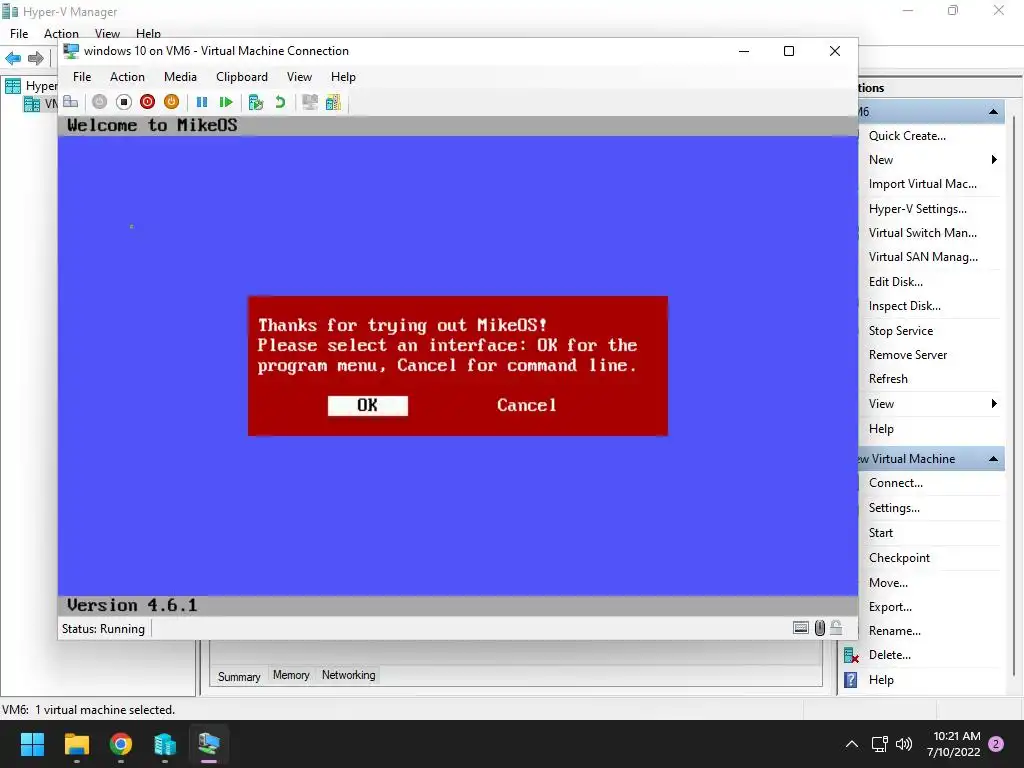Viewport: 1024px width, 768px height.
Task: Click Checkpoint in Actions pane
Action: tap(899, 558)
